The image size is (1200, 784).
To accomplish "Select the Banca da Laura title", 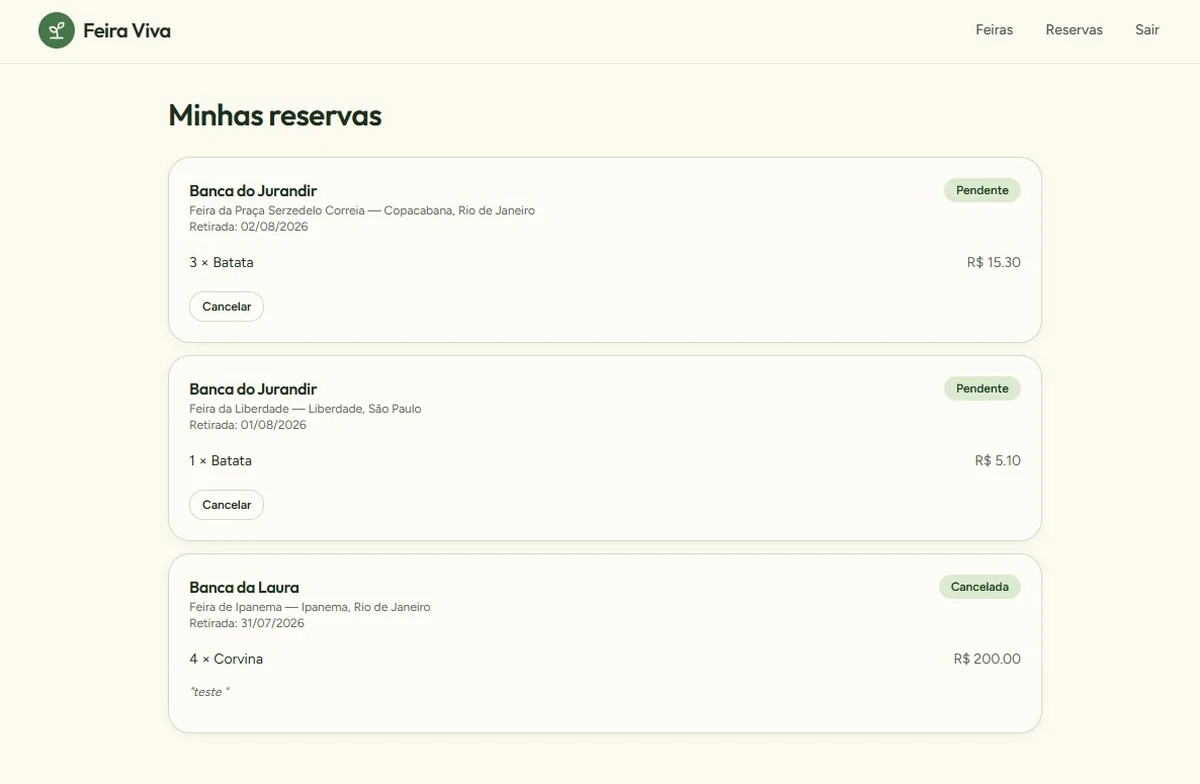I will click(244, 588).
